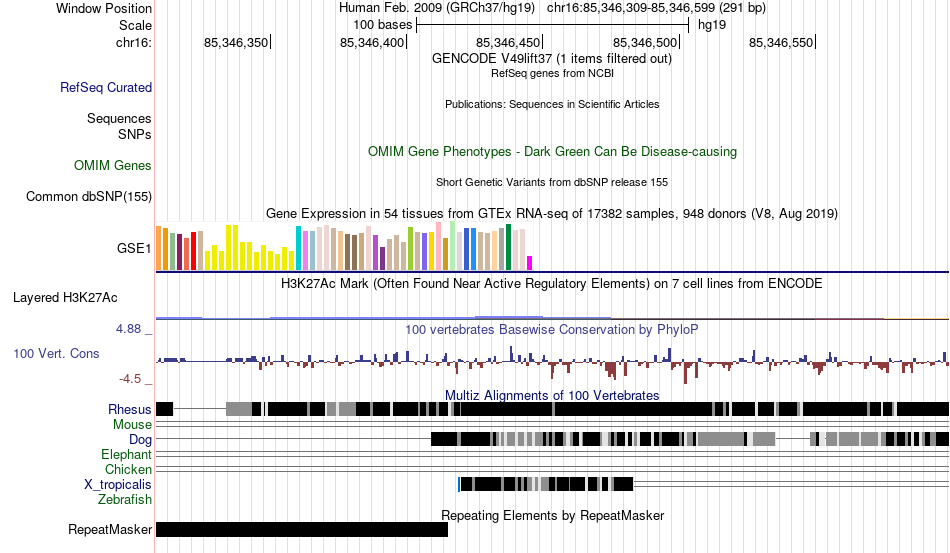Viewport: 950px width, 553px height.
Task: Click the PhyloP conservation score graph
Action: pyautogui.click(x=552, y=363)
